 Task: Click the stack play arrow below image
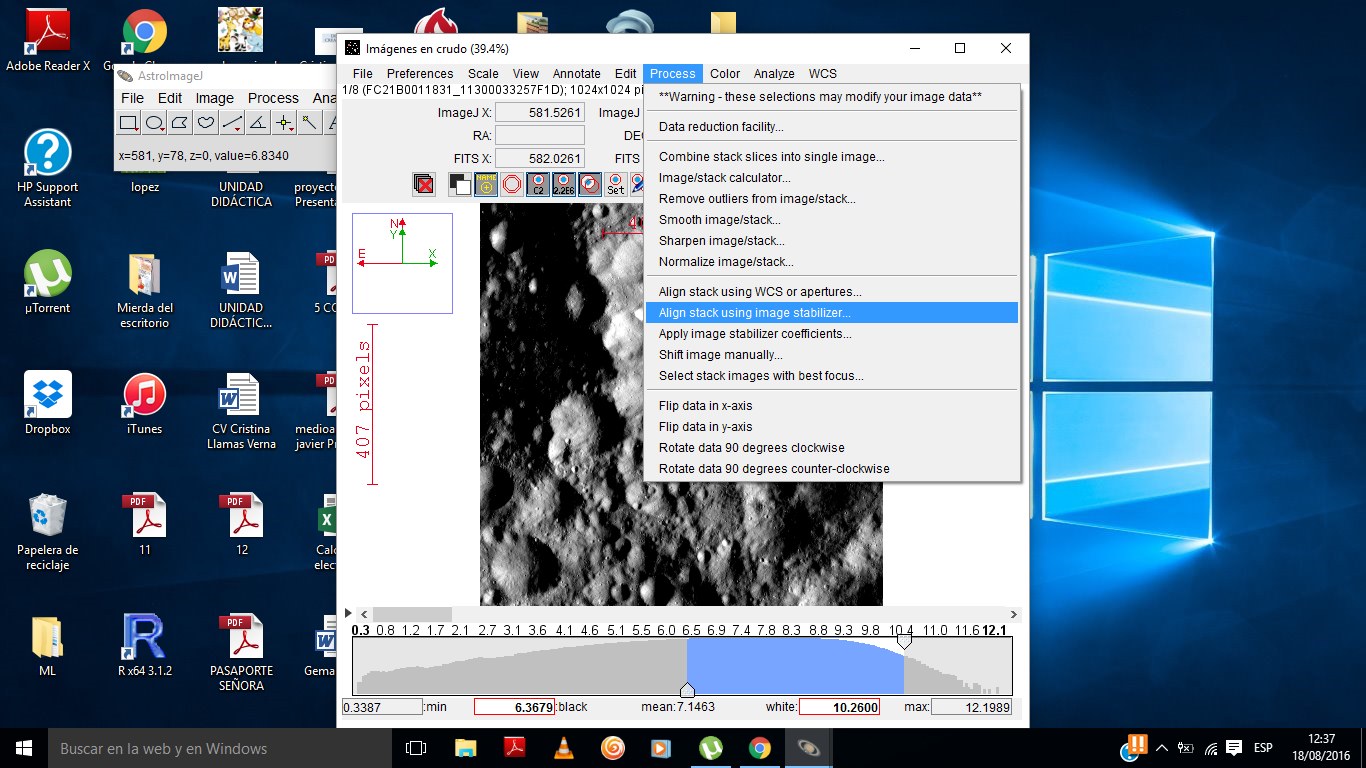[347, 613]
